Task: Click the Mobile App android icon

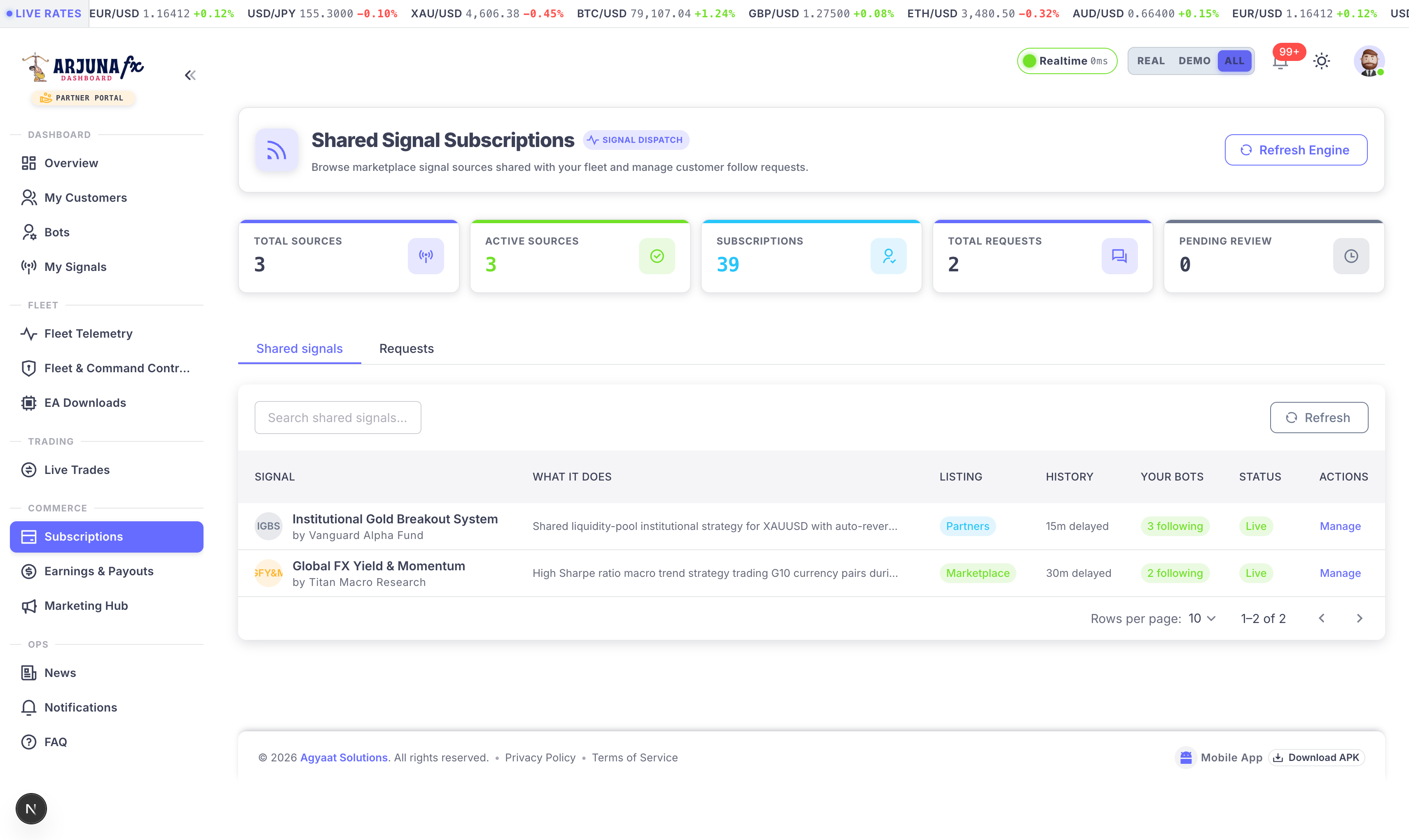Action: pyautogui.click(x=1186, y=758)
